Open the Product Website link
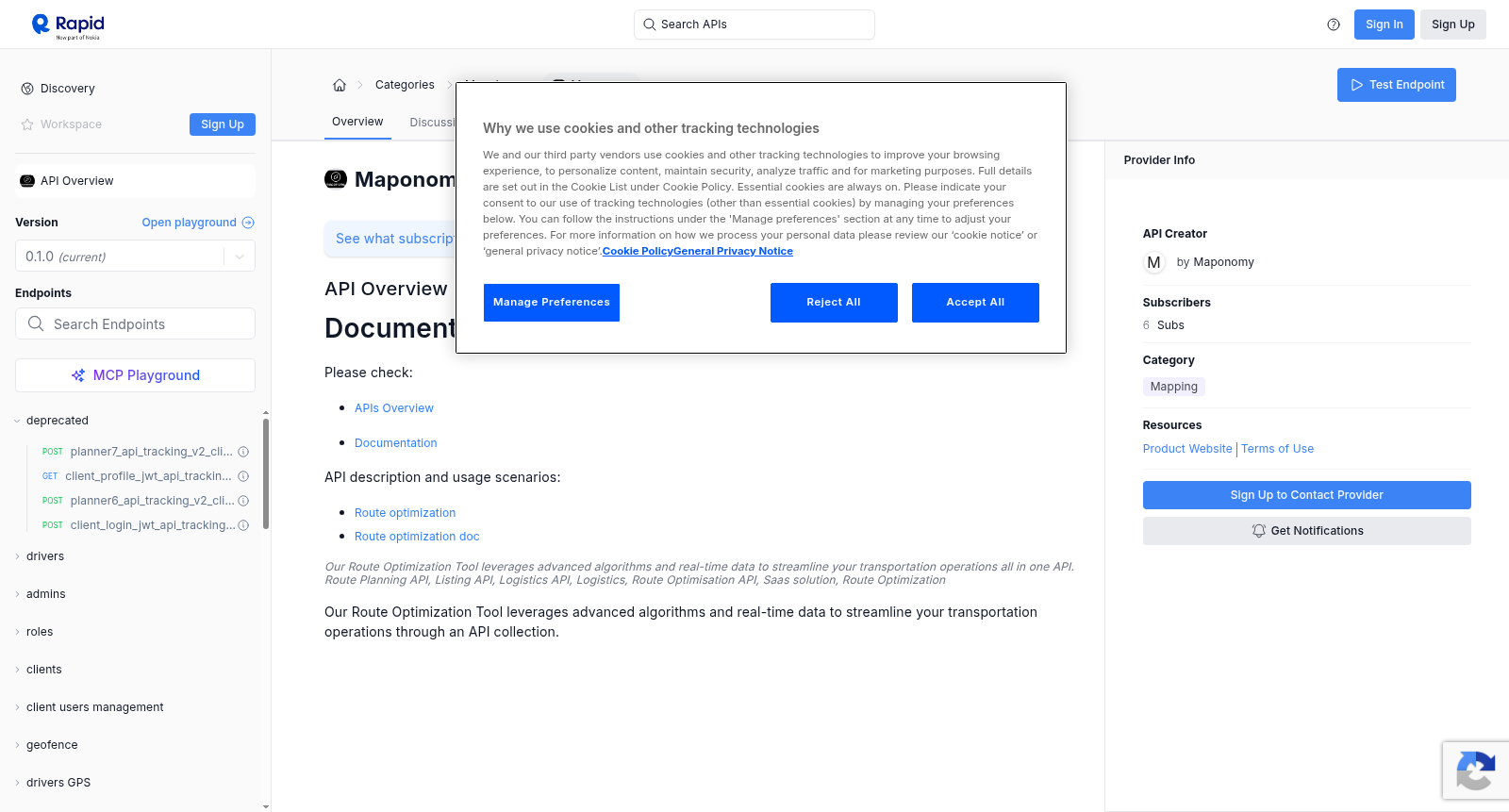The width and height of the screenshot is (1509, 812). point(1187,449)
